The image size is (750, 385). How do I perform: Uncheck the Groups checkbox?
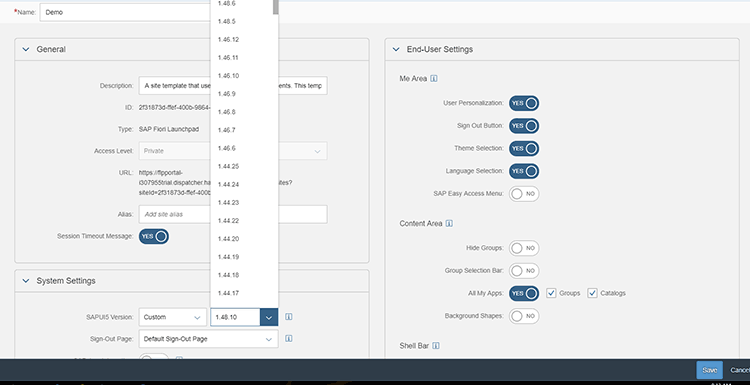(551, 293)
